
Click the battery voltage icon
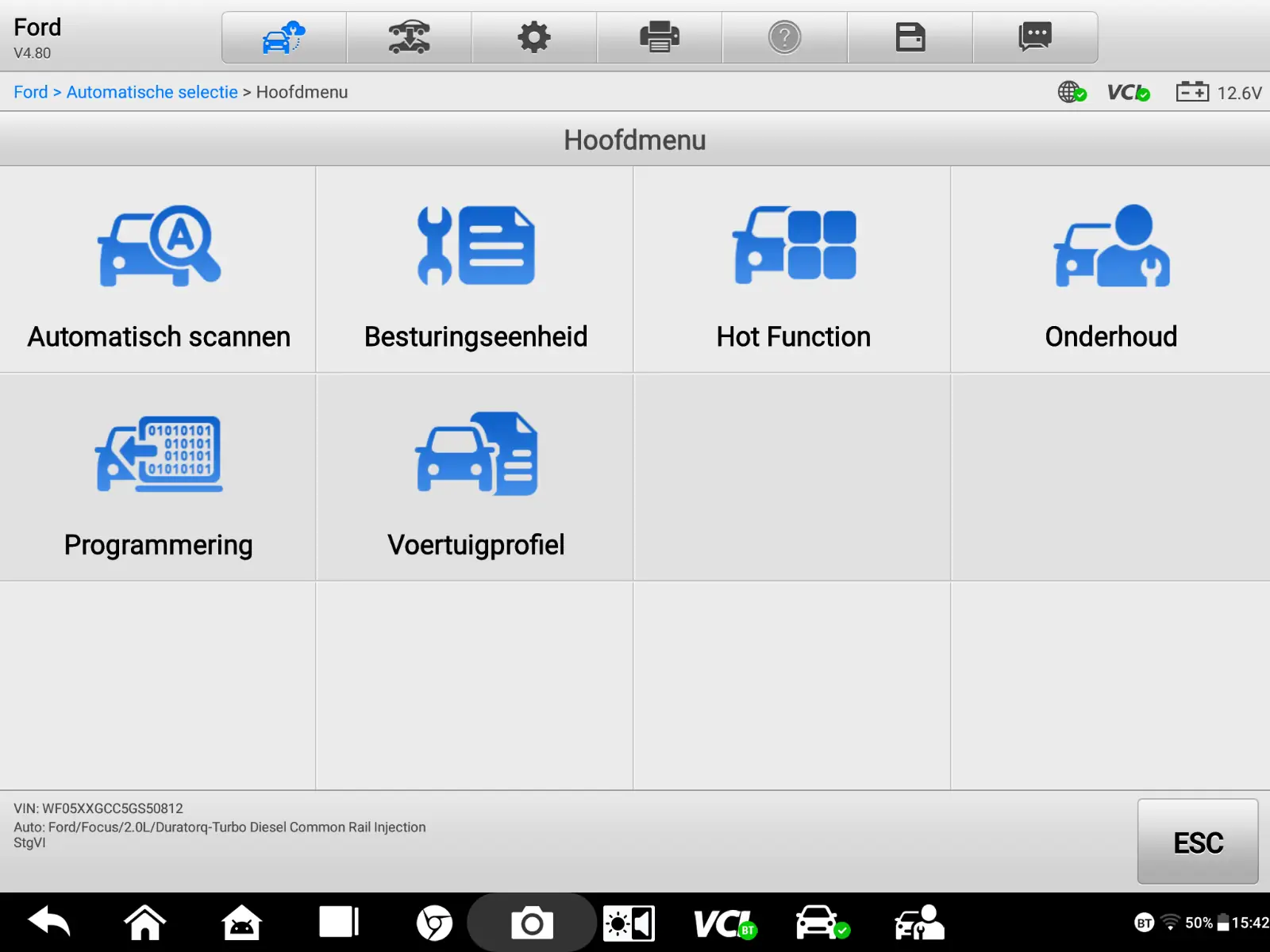(x=1192, y=92)
